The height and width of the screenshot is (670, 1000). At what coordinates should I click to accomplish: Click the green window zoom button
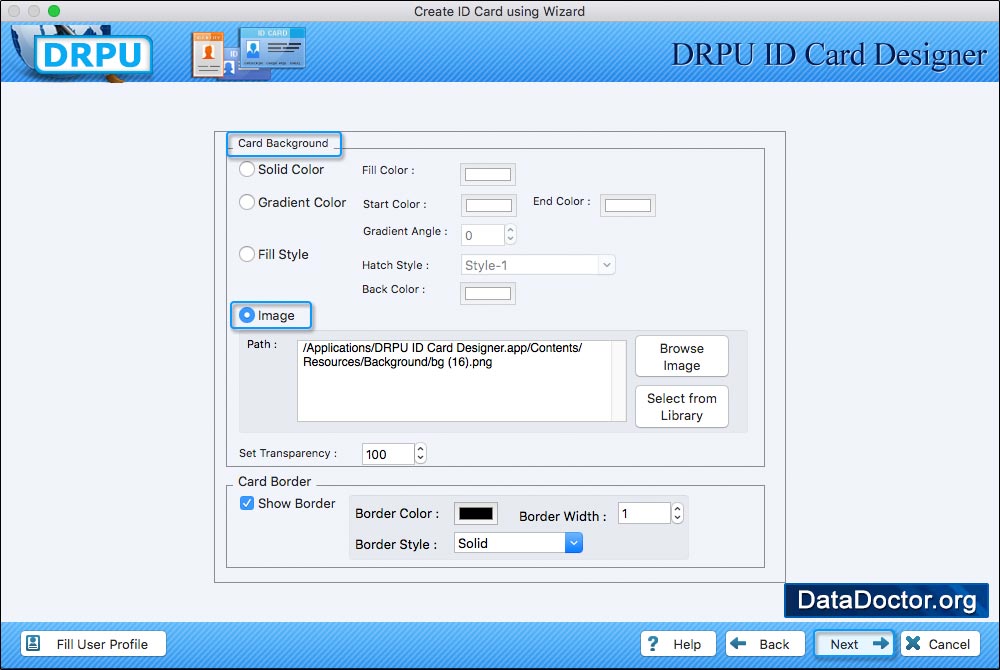[x=54, y=11]
